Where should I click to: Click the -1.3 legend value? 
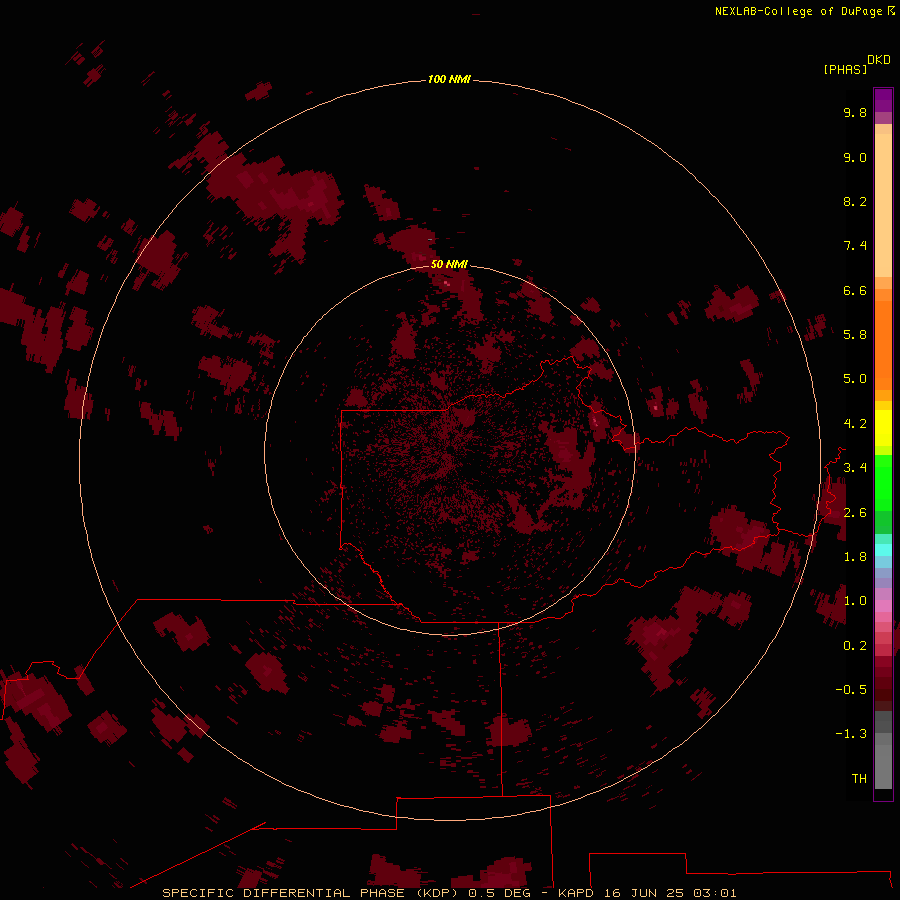(851, 734)
